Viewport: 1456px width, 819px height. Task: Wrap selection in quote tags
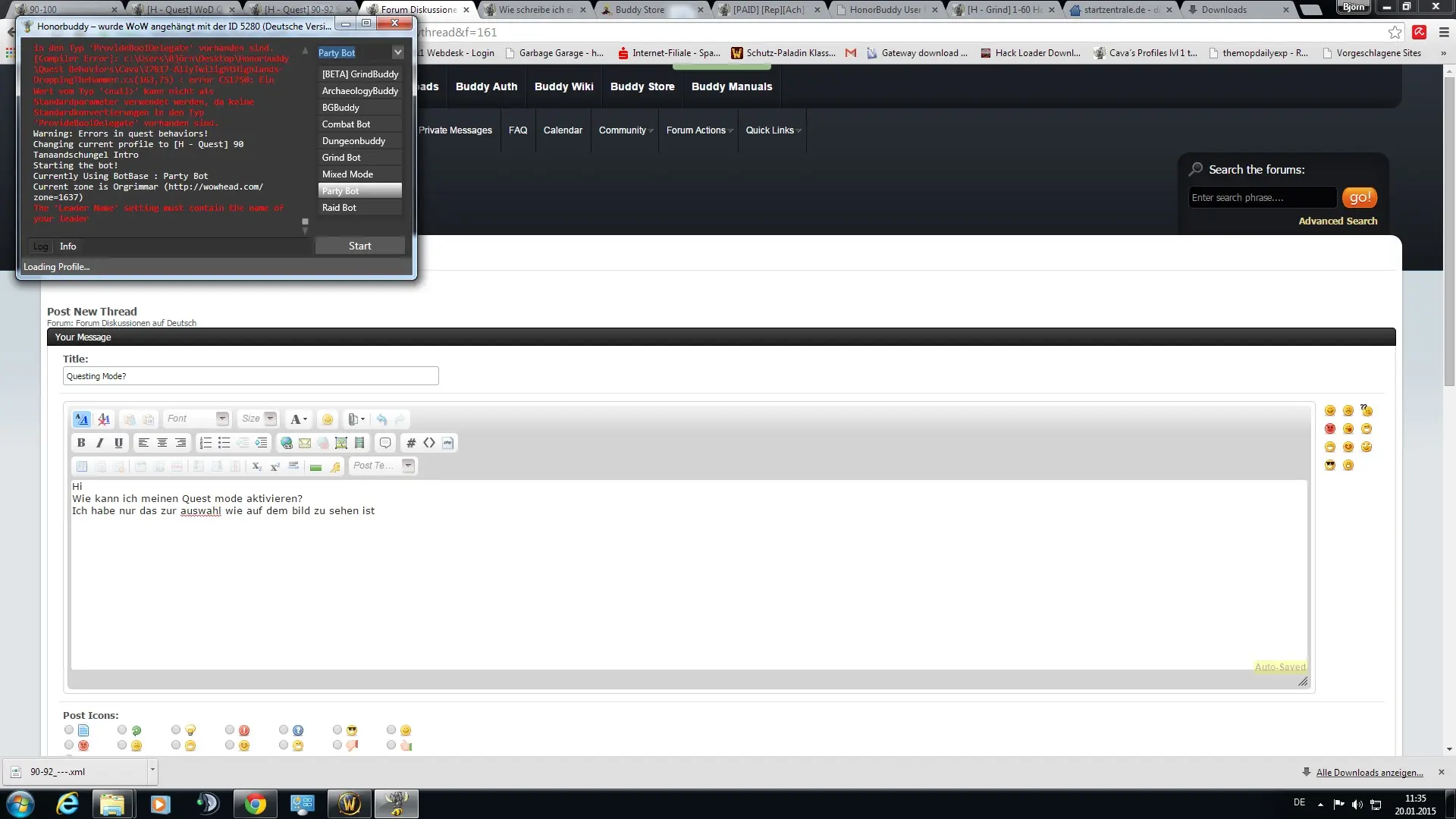click(x=385, y=443)
